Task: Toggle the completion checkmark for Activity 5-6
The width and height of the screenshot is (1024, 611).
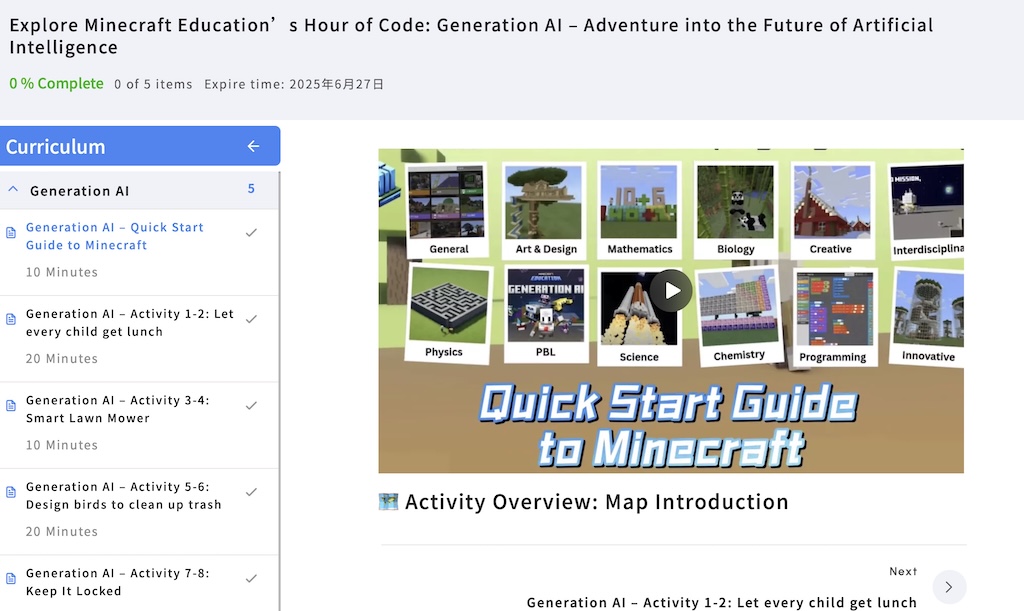Action: click(251, 492)
